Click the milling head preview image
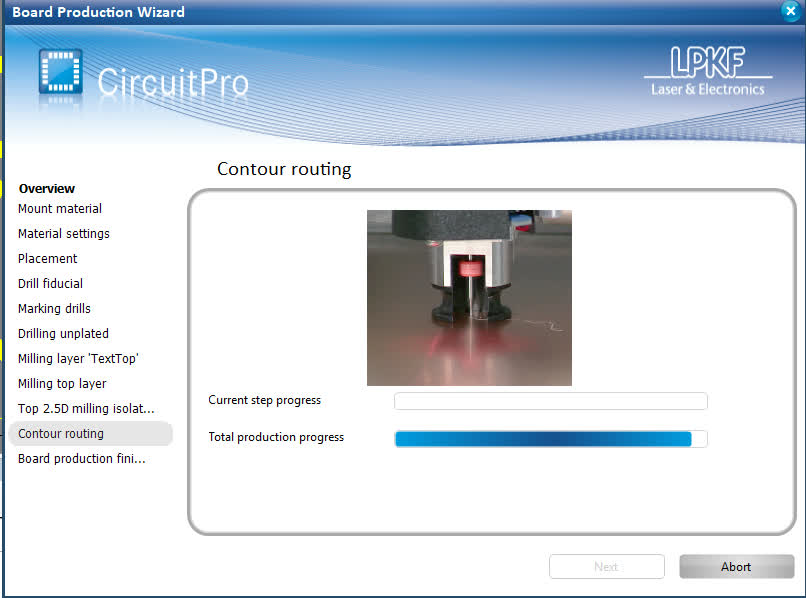Viewport: 806px width, 598px height. (x=469, y=298)
